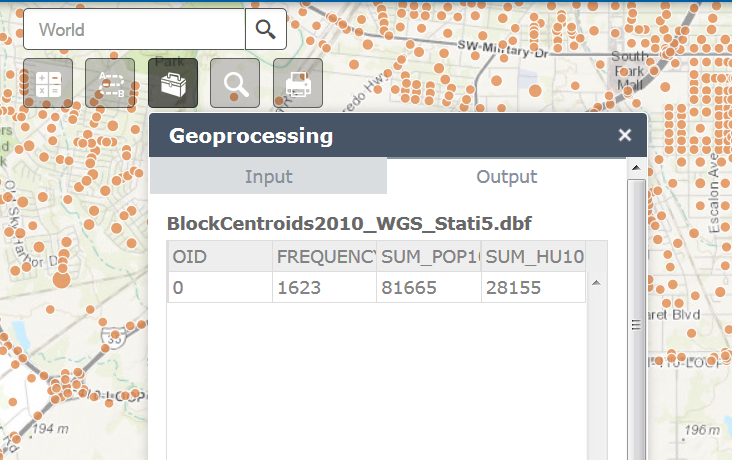Select the population sum 81665
The width and height of the screenshot is (732, 460).
pos(429,287)
